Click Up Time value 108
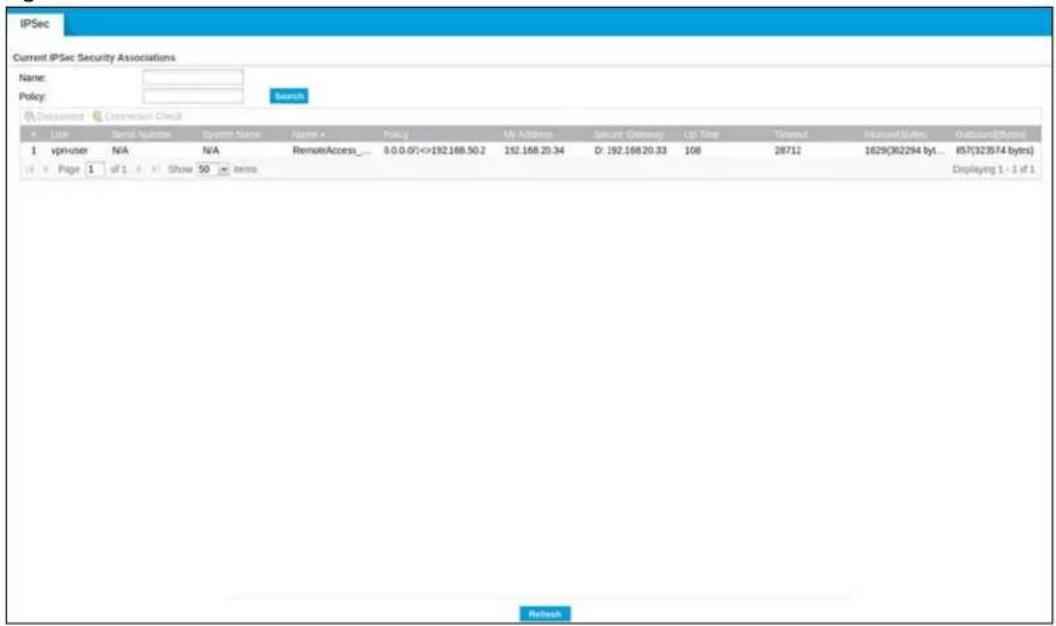 tap(692, 151)
